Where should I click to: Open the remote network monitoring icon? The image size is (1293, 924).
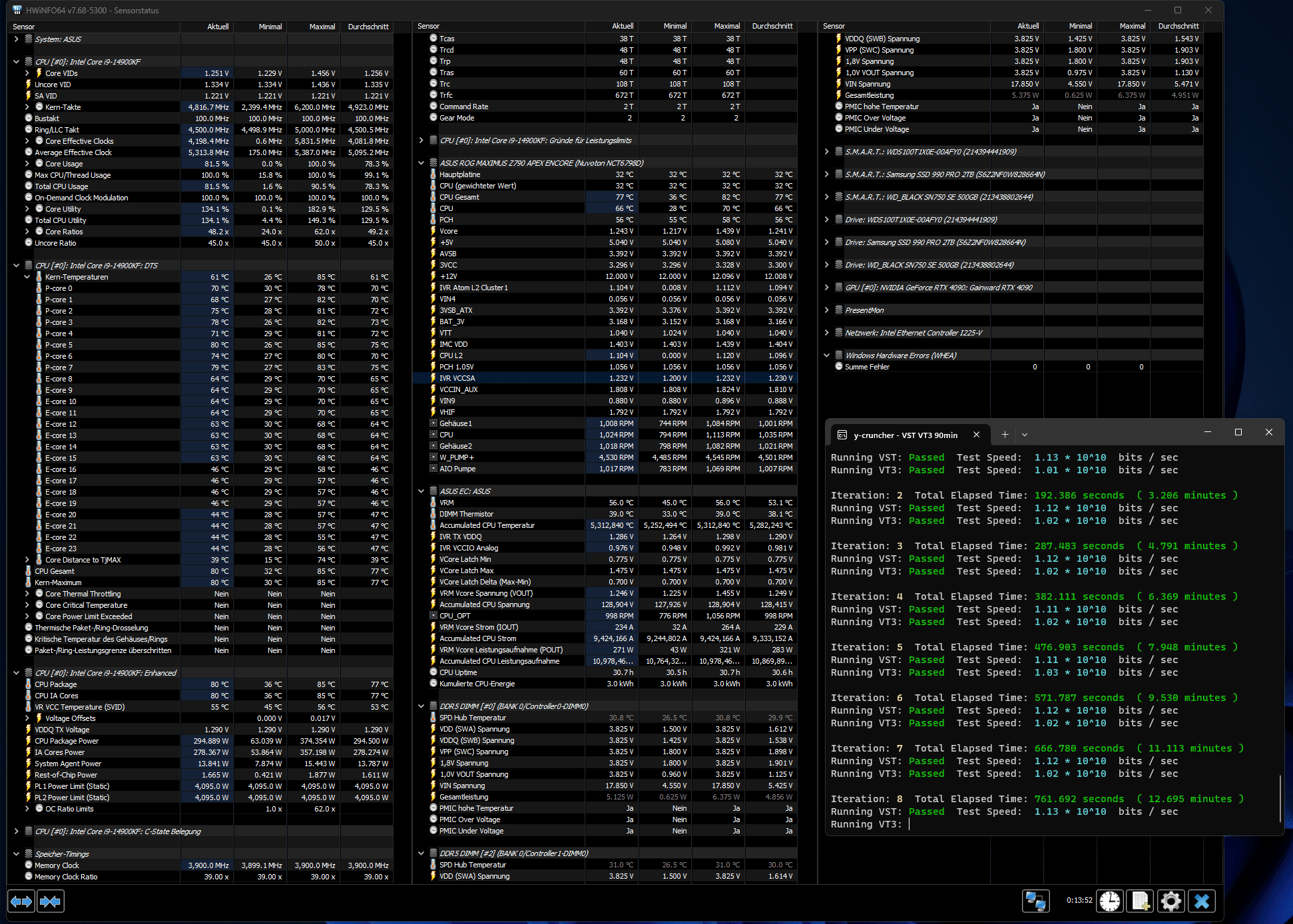click(x=1035, y=901)
